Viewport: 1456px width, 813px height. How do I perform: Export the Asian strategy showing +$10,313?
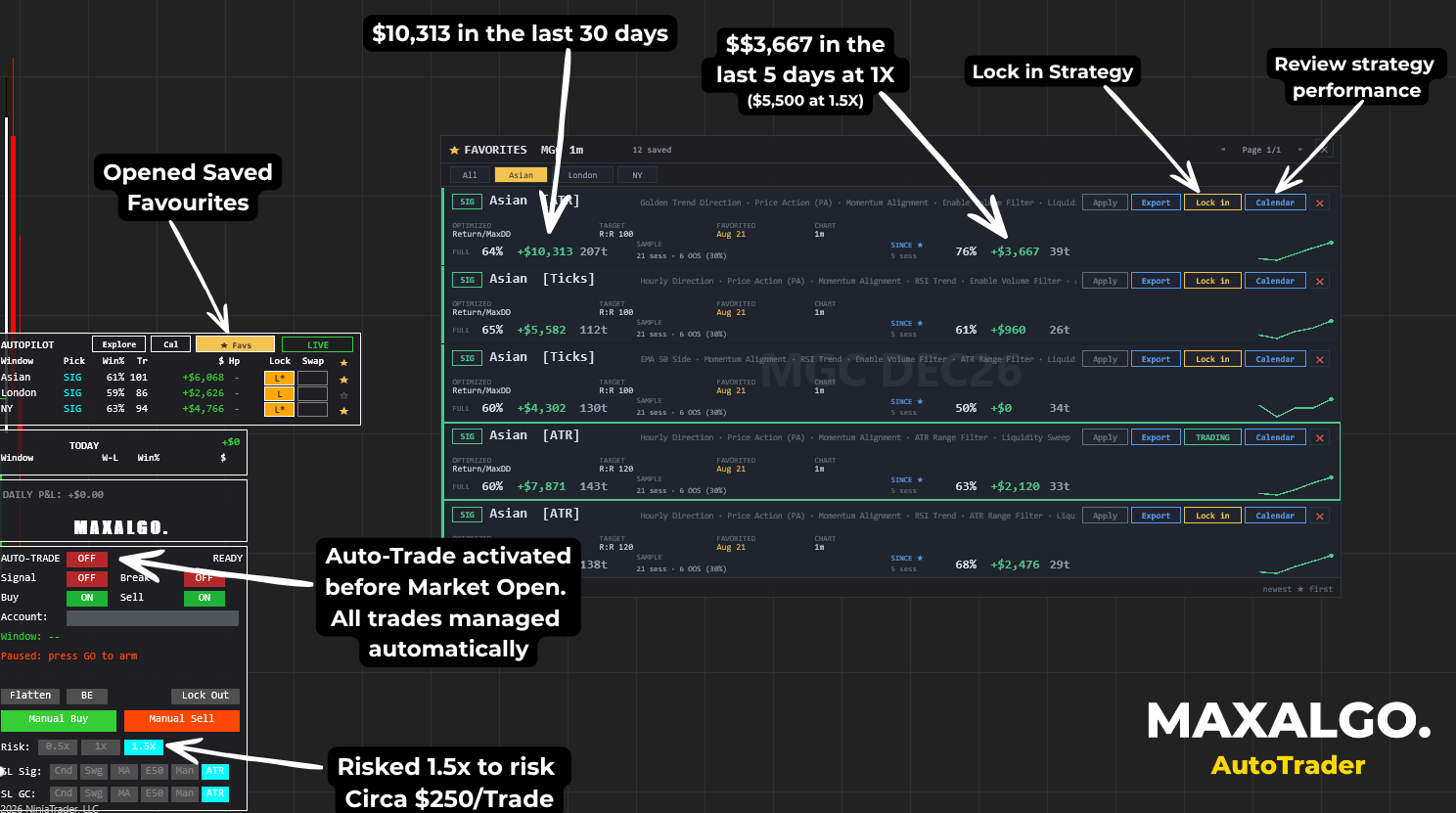(x=1156, y=203)
